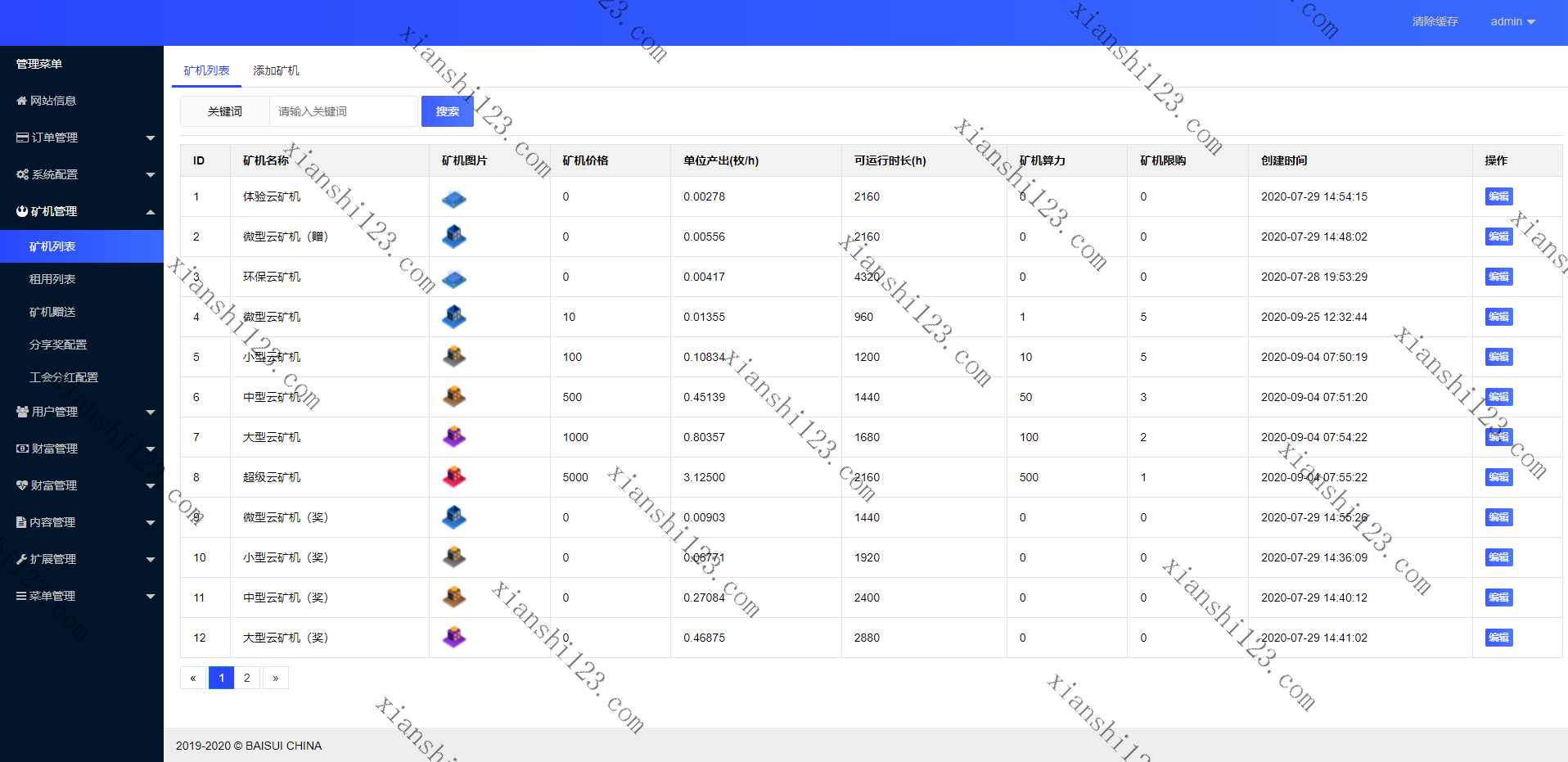
Task: Open machine image for 体验云矿机 row
Action: pos(454,198)
